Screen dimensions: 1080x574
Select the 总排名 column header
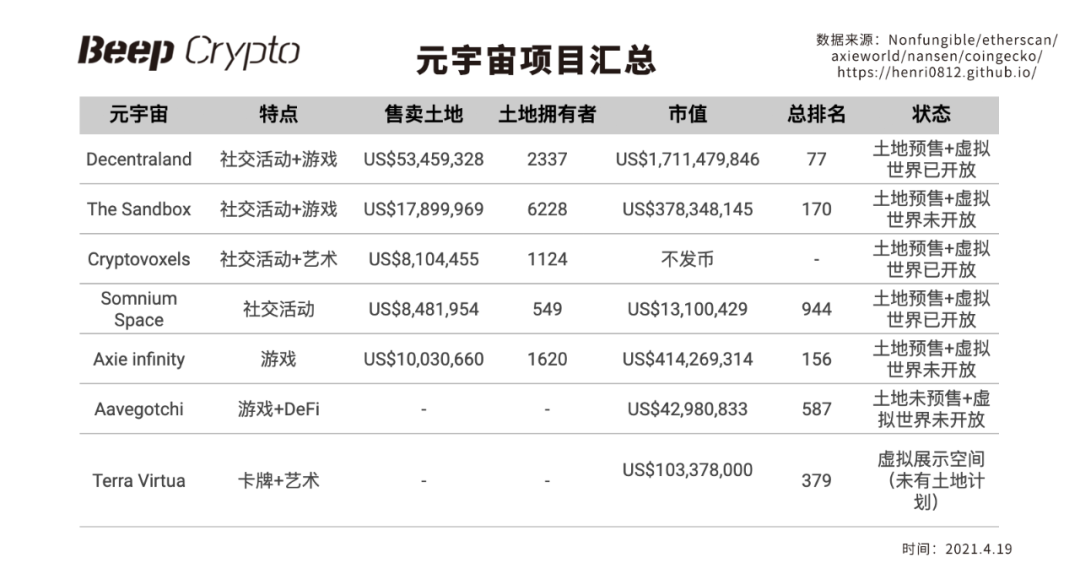pyautogui.click(x=816, y=114)
